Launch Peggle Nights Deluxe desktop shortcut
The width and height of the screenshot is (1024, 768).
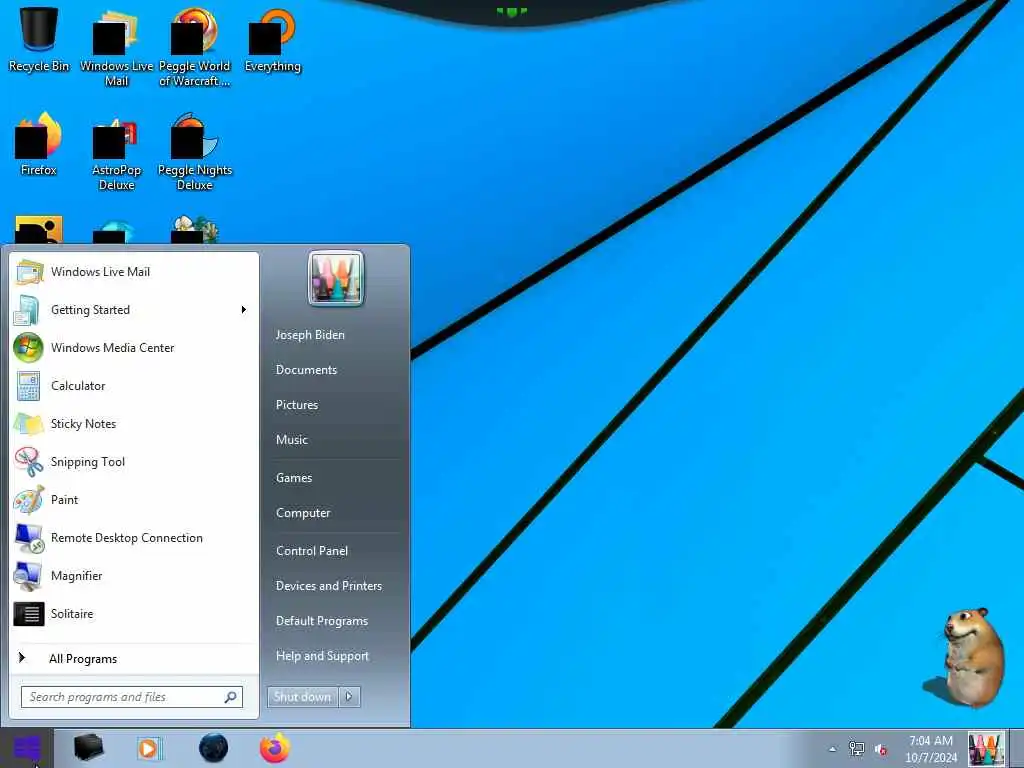pyautogui.click(x=195, y=152)
